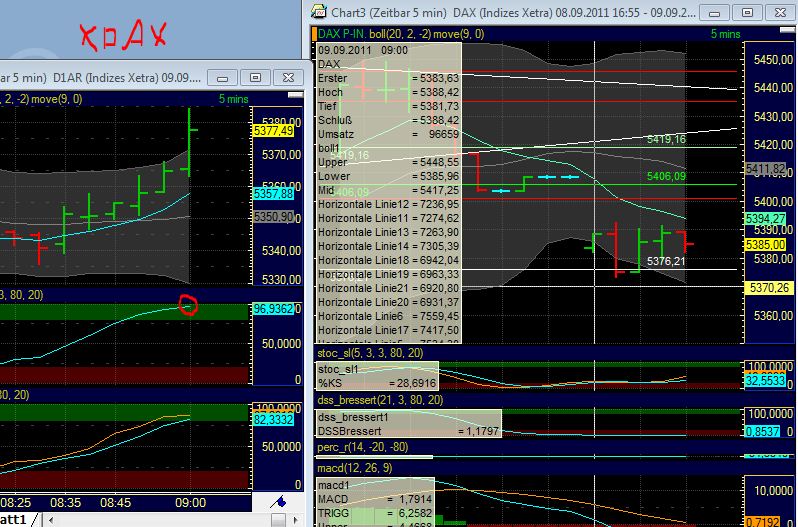798x527 pixels.
Task: Click the 'Horizontale Linie13 = 7263,90' row
Action: point(388,232)
